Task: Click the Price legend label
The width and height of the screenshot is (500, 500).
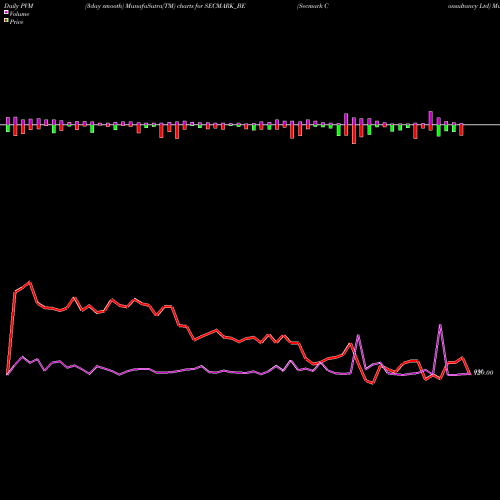Action: (x=16, y=22)
